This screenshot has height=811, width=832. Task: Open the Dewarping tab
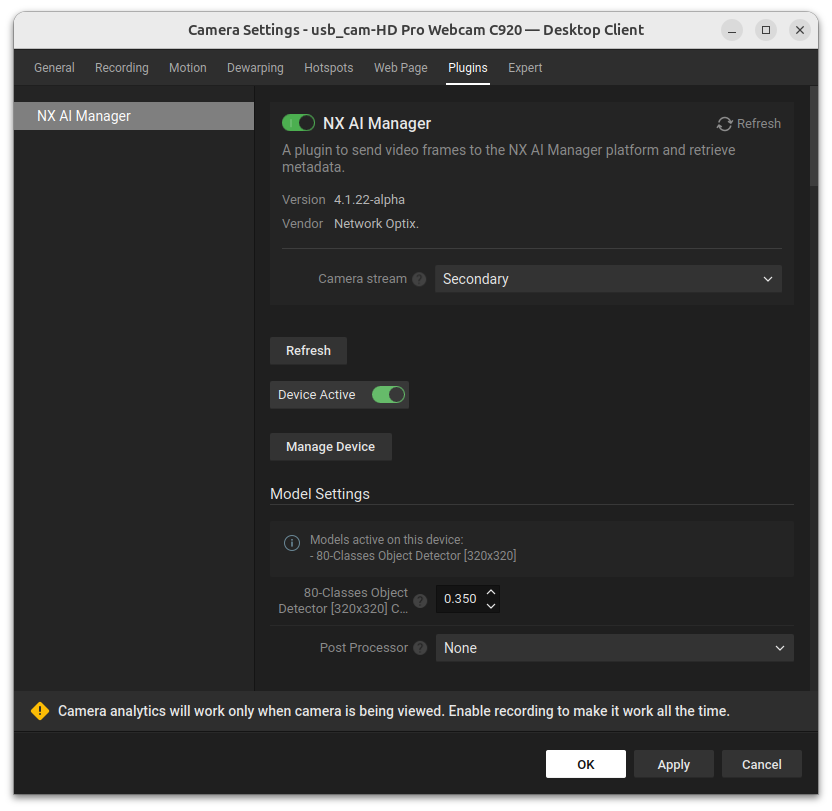click(x=255, y=68)
